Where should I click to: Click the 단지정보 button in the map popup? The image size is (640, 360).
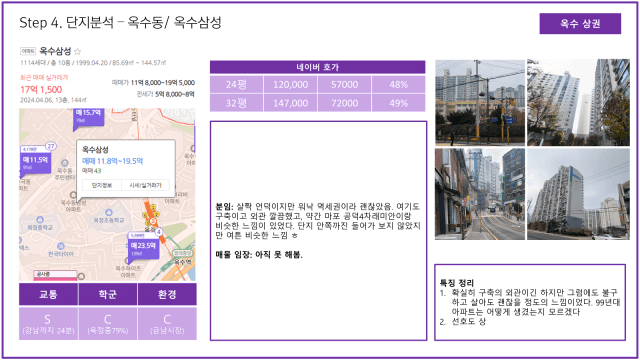(102, 185)
